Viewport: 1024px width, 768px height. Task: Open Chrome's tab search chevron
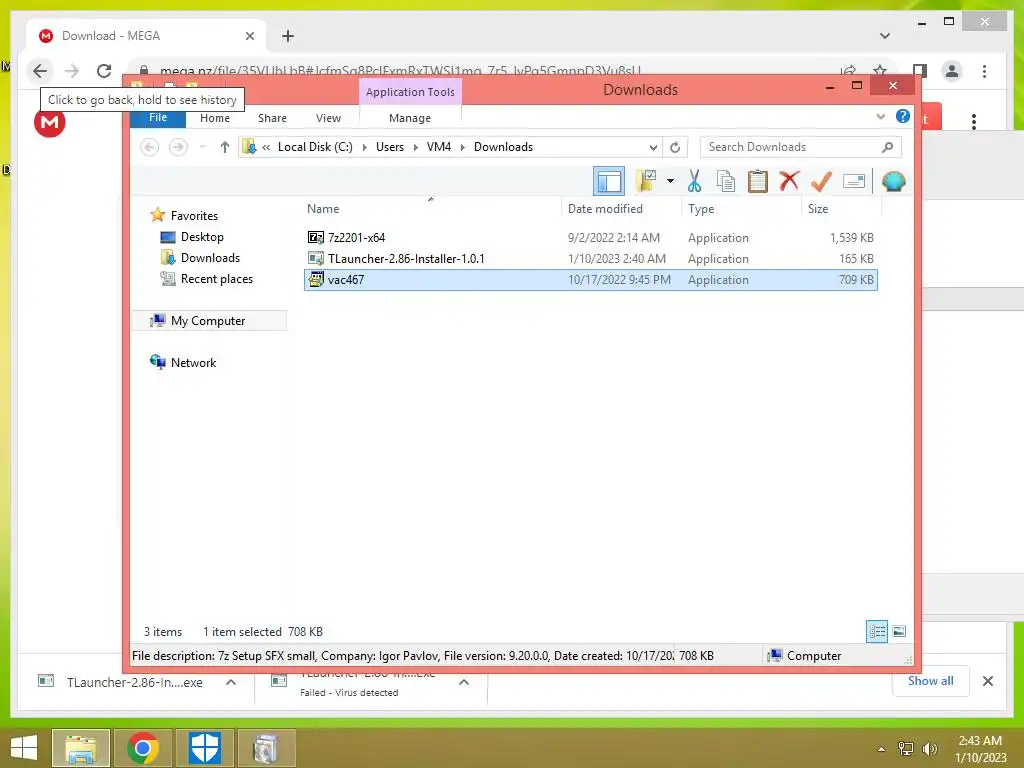pyautogui.click(x=885, y=36)
